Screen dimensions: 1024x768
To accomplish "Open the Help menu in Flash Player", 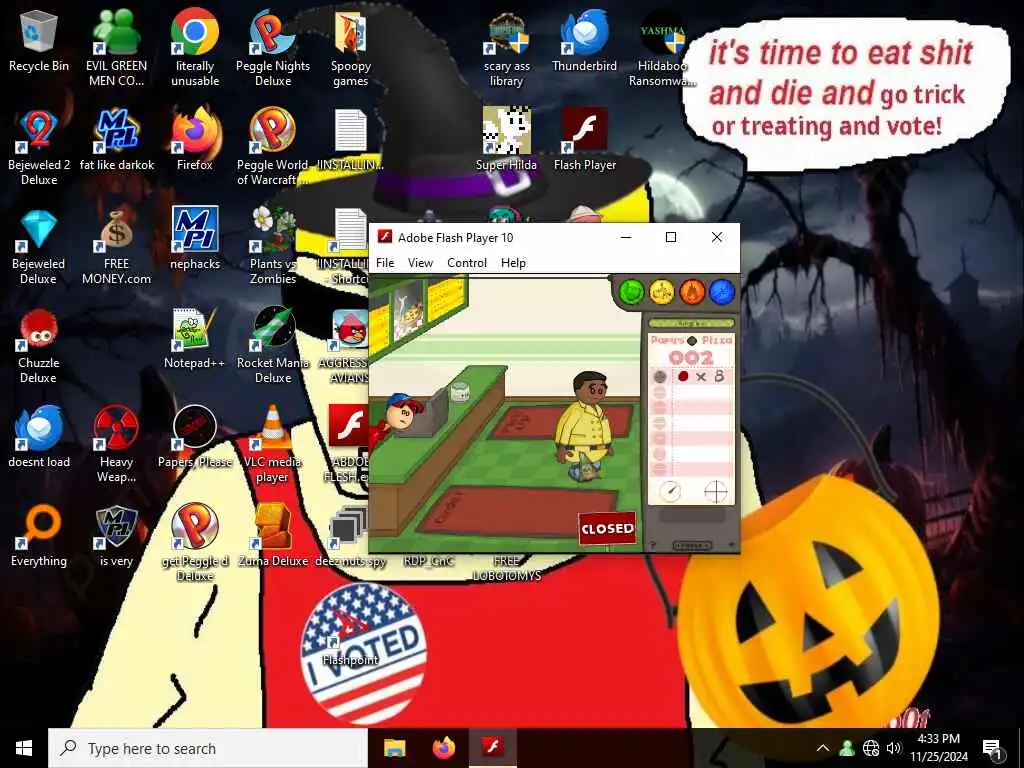I will (x=513, y=263).
